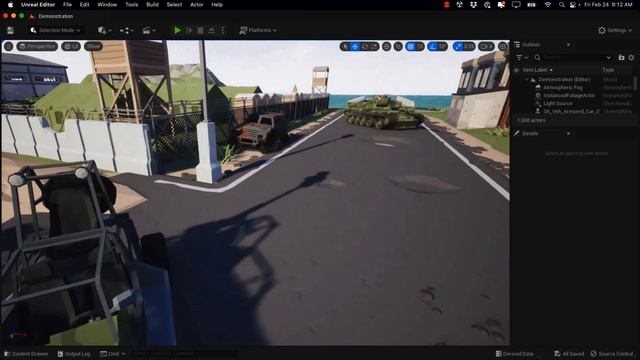Choose the Select objects tool in viewport
This screenshot has height=360, width=640.
coord(345,47)
